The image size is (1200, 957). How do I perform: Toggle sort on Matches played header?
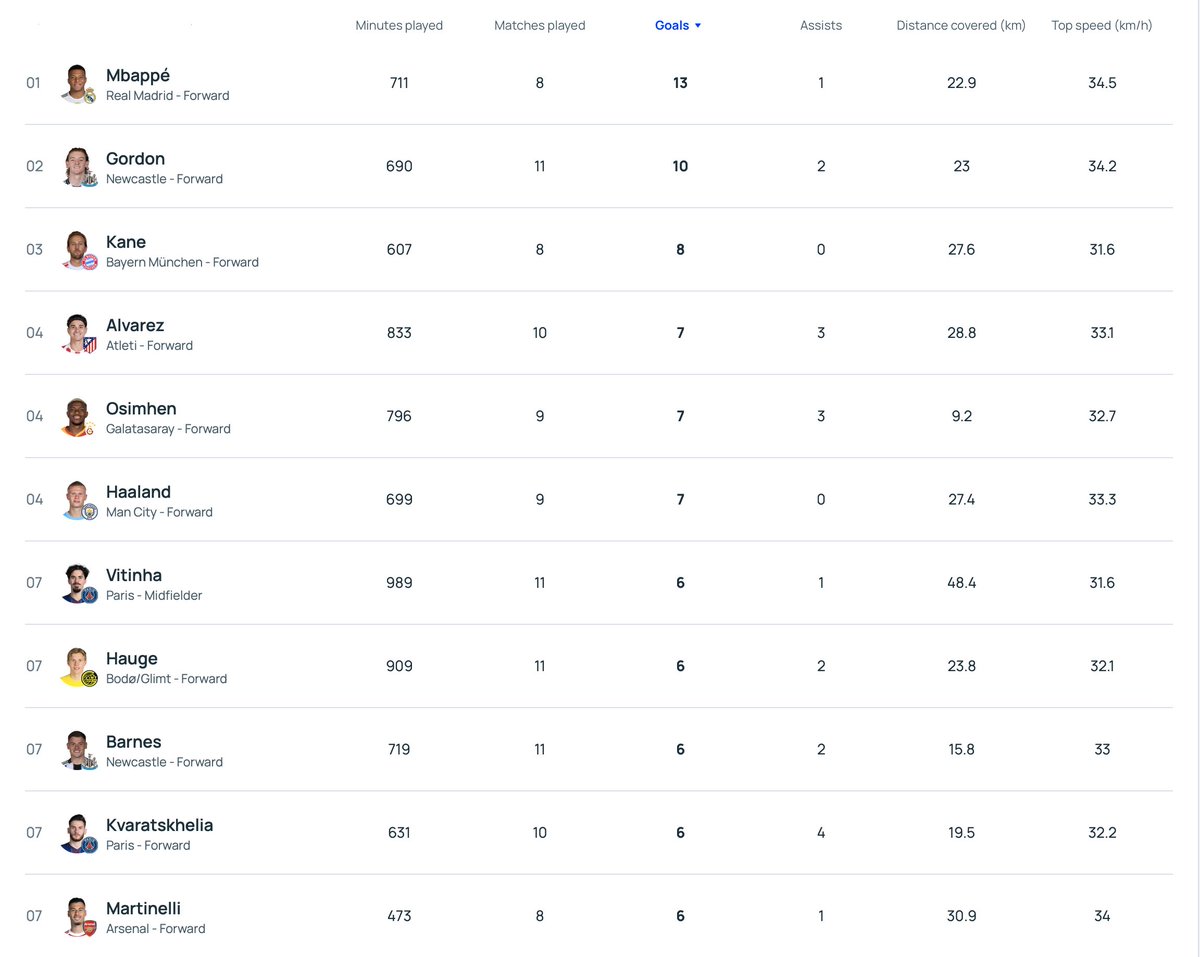pyautogui.click(x=540, y=25)
